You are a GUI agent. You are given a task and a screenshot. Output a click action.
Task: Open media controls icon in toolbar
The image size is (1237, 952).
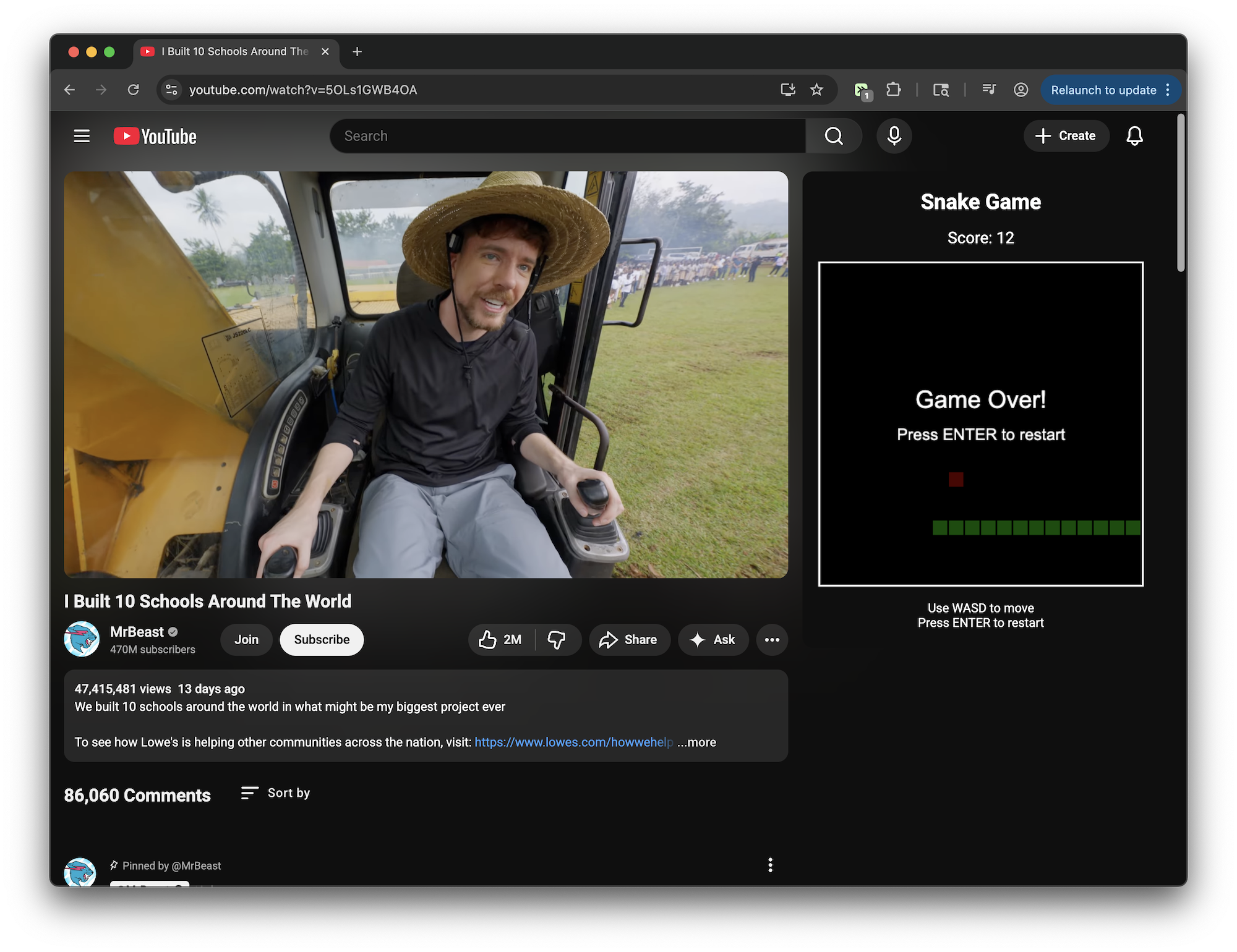[x=988, y=90]
